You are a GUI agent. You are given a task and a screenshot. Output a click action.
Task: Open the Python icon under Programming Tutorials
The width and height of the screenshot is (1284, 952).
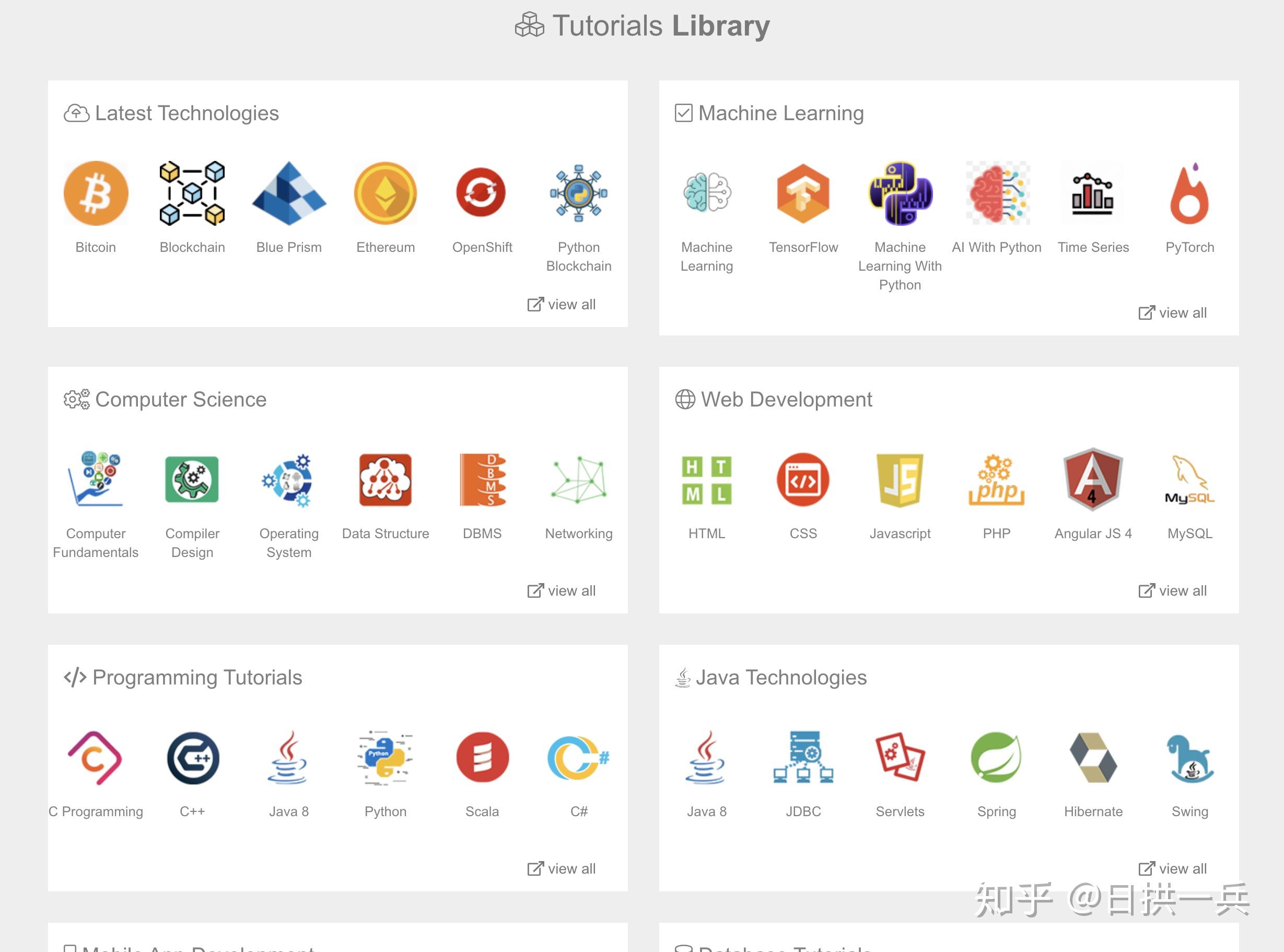tap(386, 758)
